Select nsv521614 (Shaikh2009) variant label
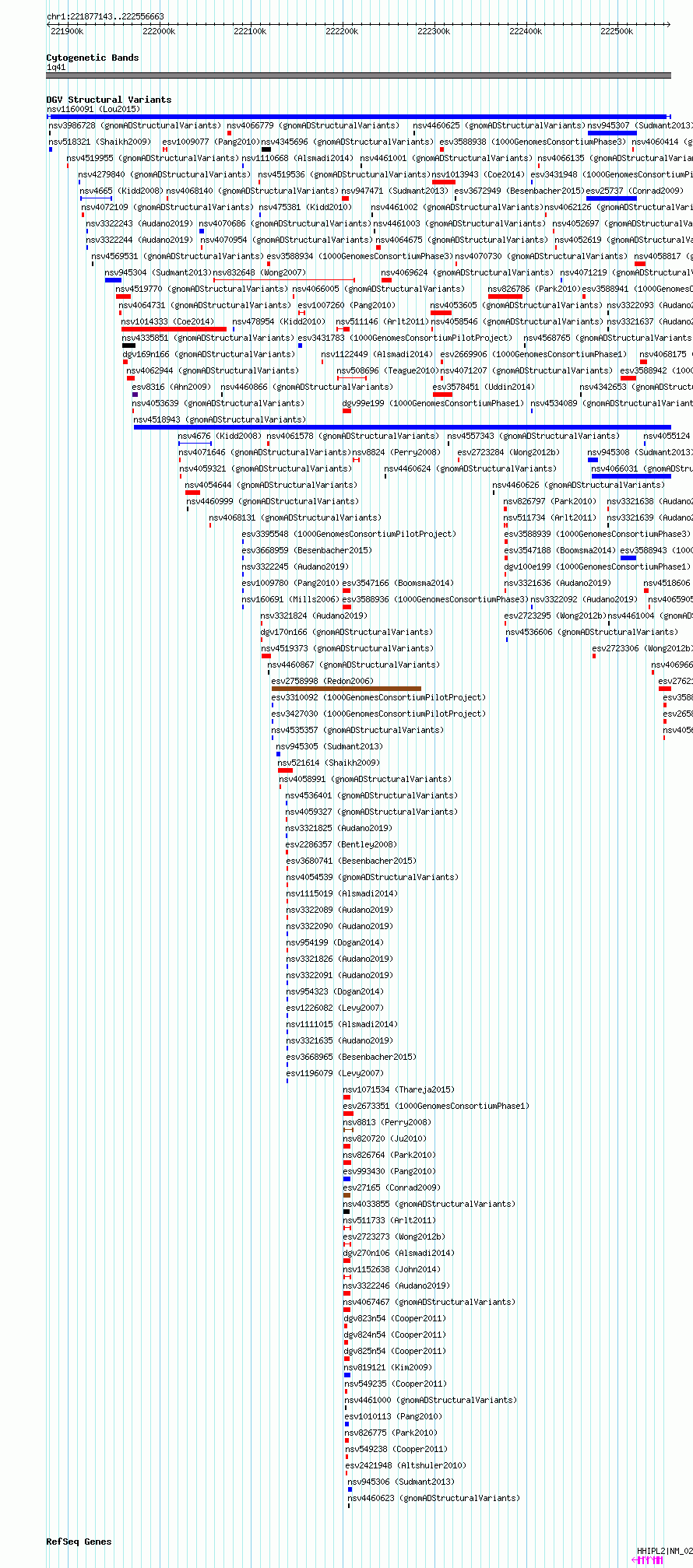 (x=329, y=763)
